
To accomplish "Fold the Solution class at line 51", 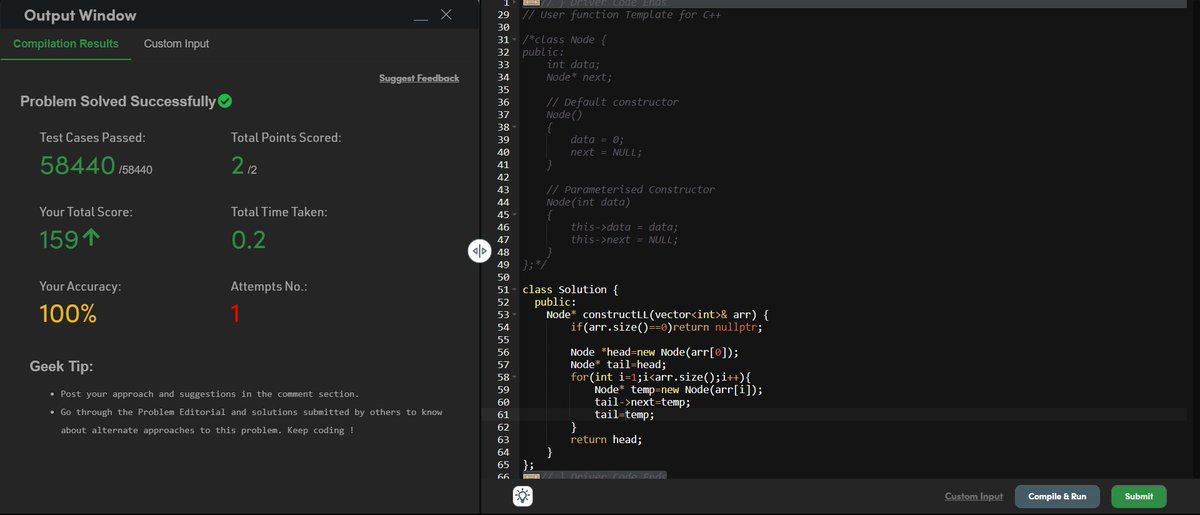I will coord(515,289).
